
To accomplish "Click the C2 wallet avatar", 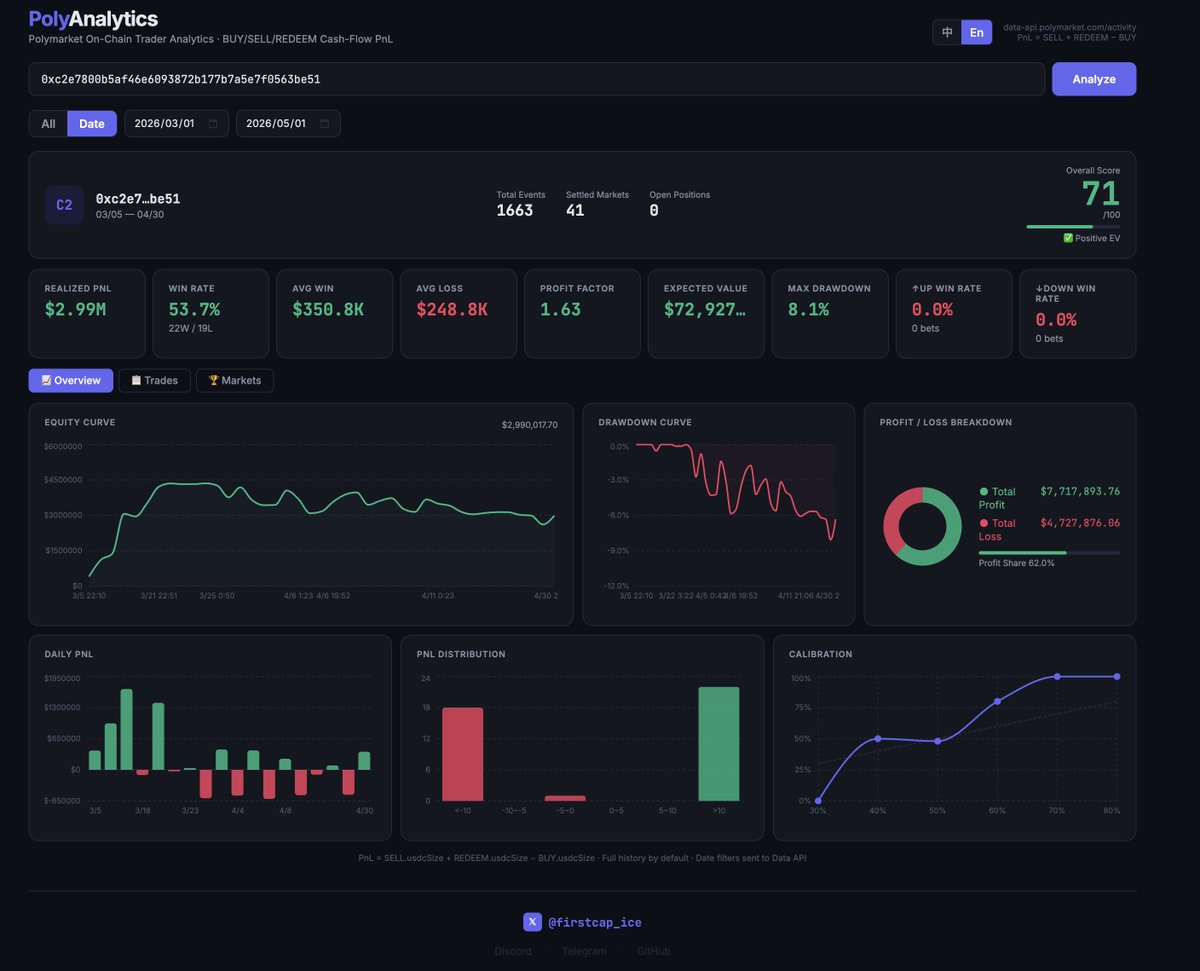I will pyautogui.click(x=64, y=205).
